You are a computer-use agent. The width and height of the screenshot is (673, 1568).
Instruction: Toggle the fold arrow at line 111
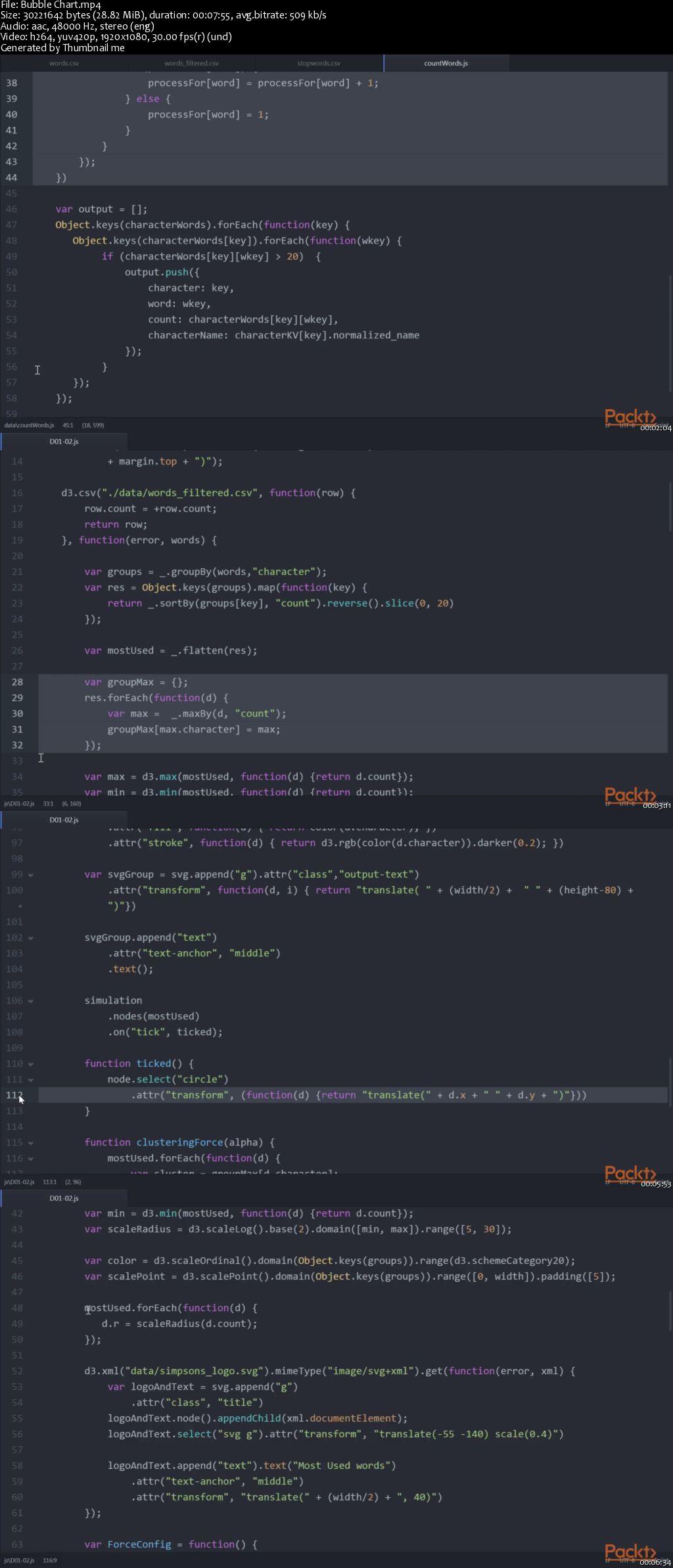point(30,1080)
